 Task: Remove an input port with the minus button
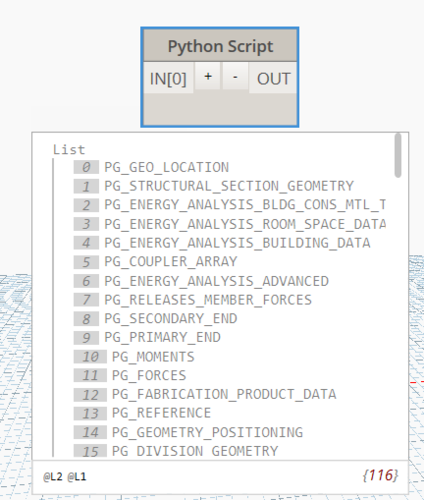point(235,76)
